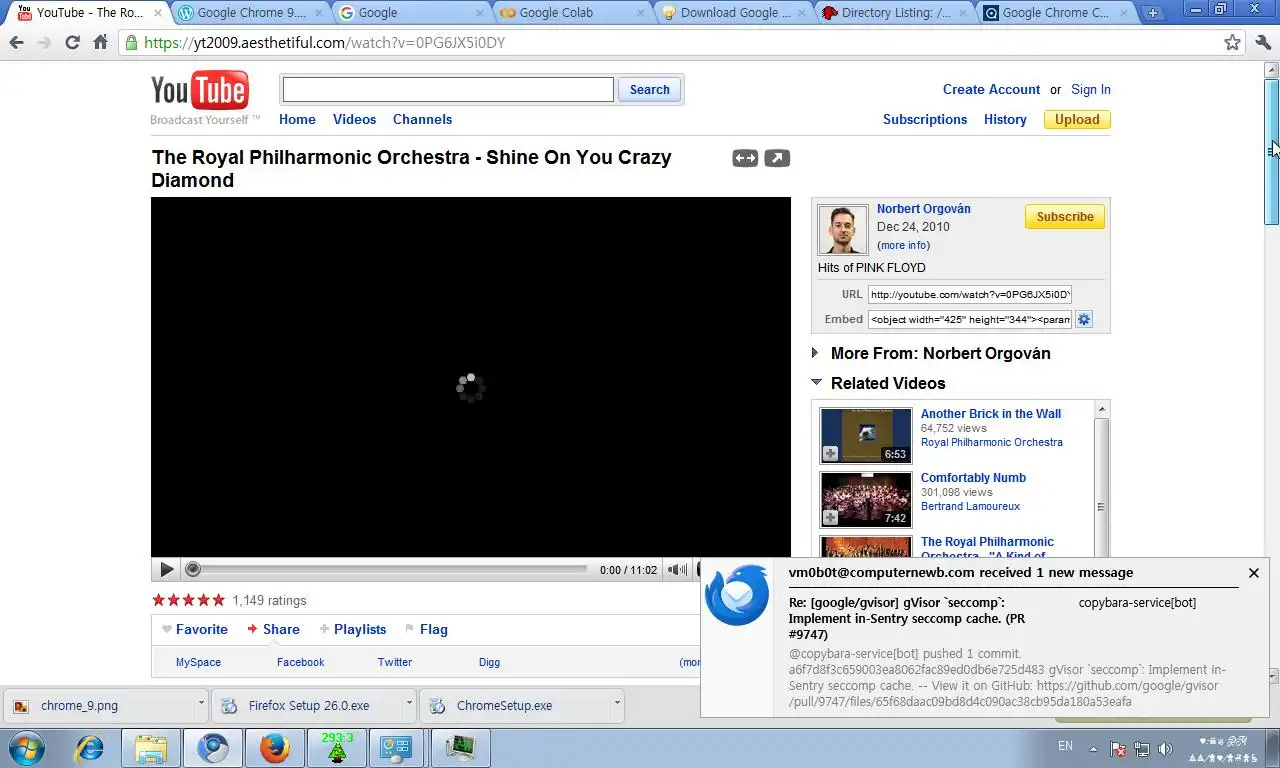Pop out the video with arrow icon
The width and height of the screenshot is (1280, 768).
pos(777,158)
